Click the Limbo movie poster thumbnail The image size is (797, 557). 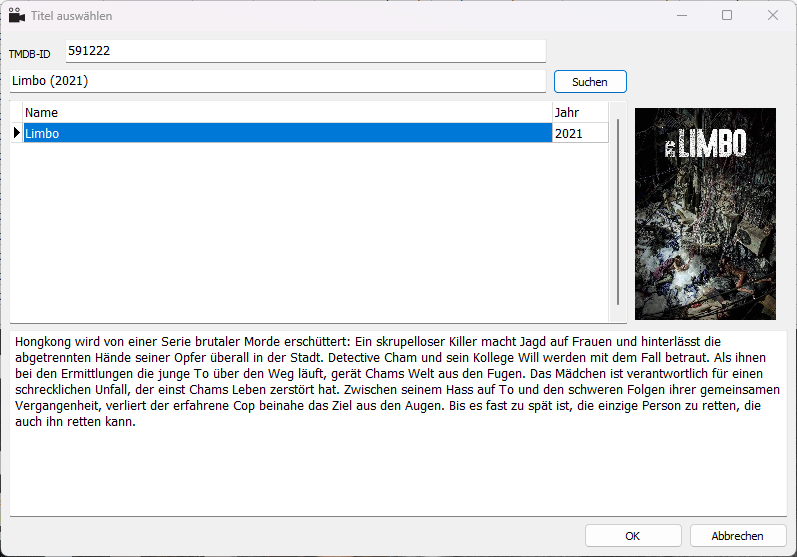(706, 213)
